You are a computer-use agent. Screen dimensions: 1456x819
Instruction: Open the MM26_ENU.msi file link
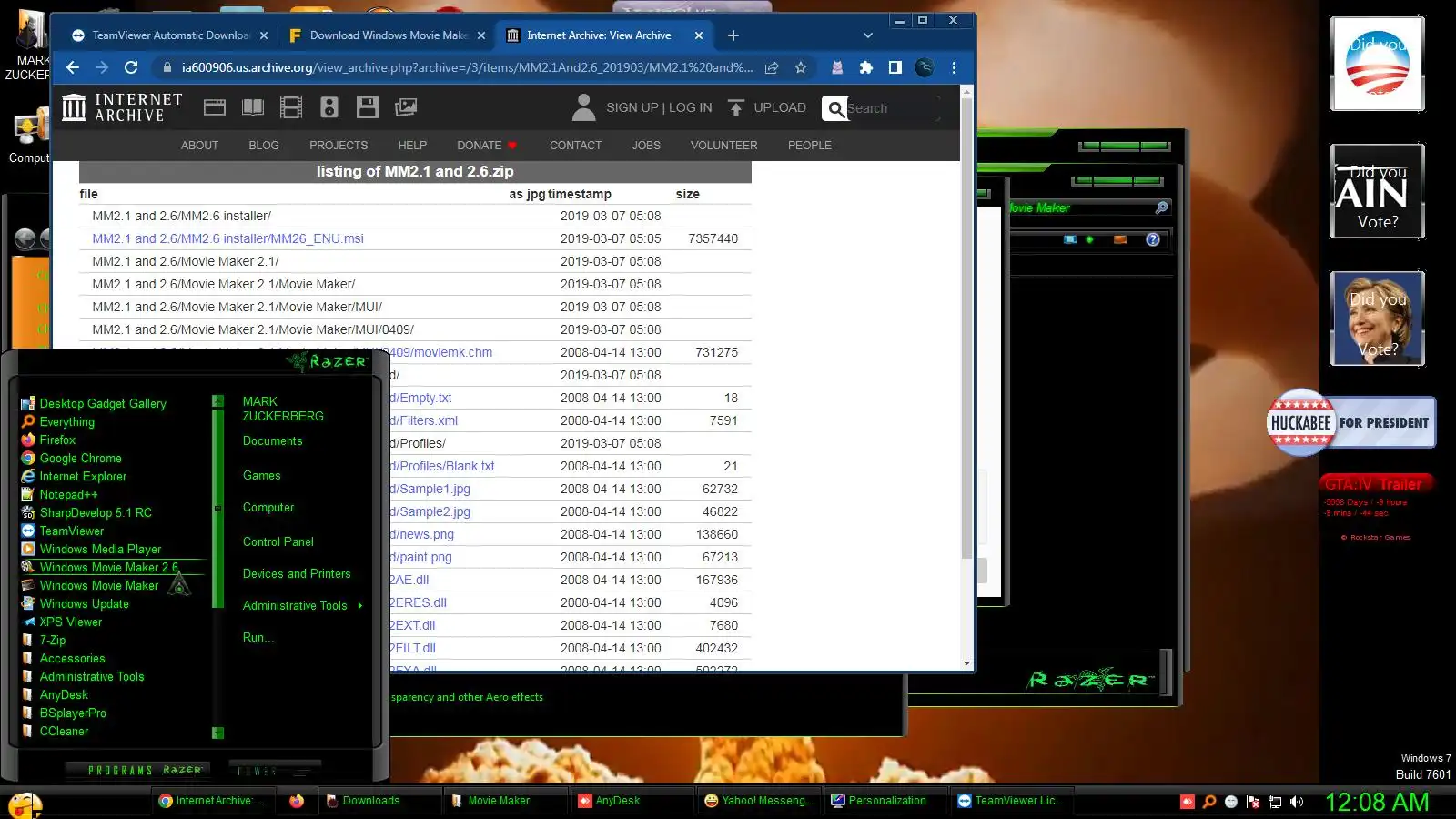coord(227,238)
